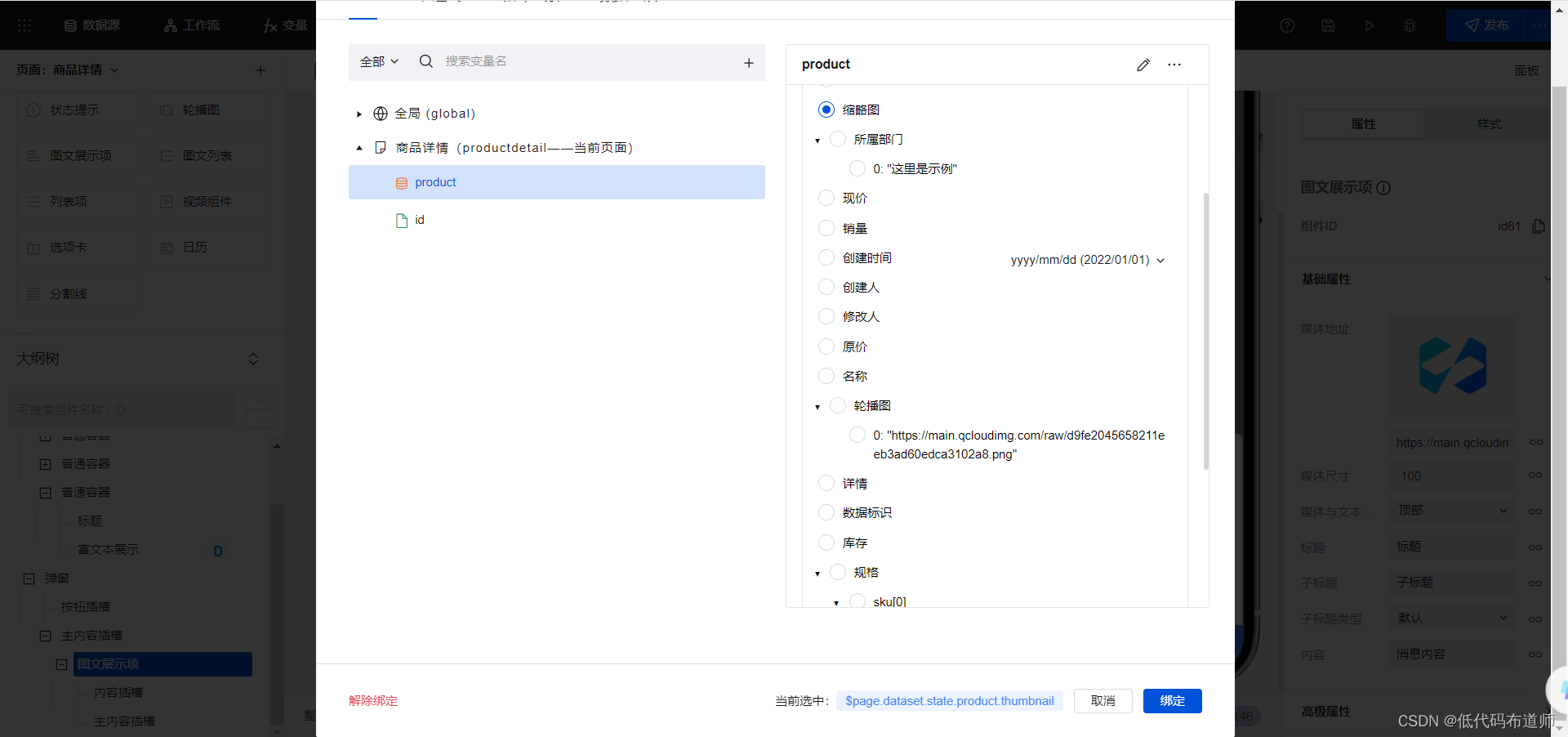
Task: Click the preview play icon in top bar
Action: pos(1370,25)
